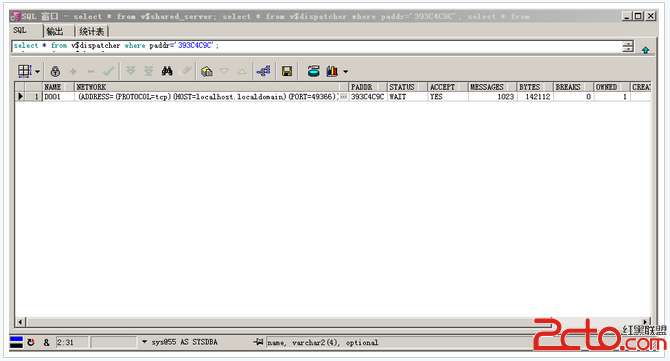
Task: Open the grid select-cell mode icon
Action: coord(24,71)
